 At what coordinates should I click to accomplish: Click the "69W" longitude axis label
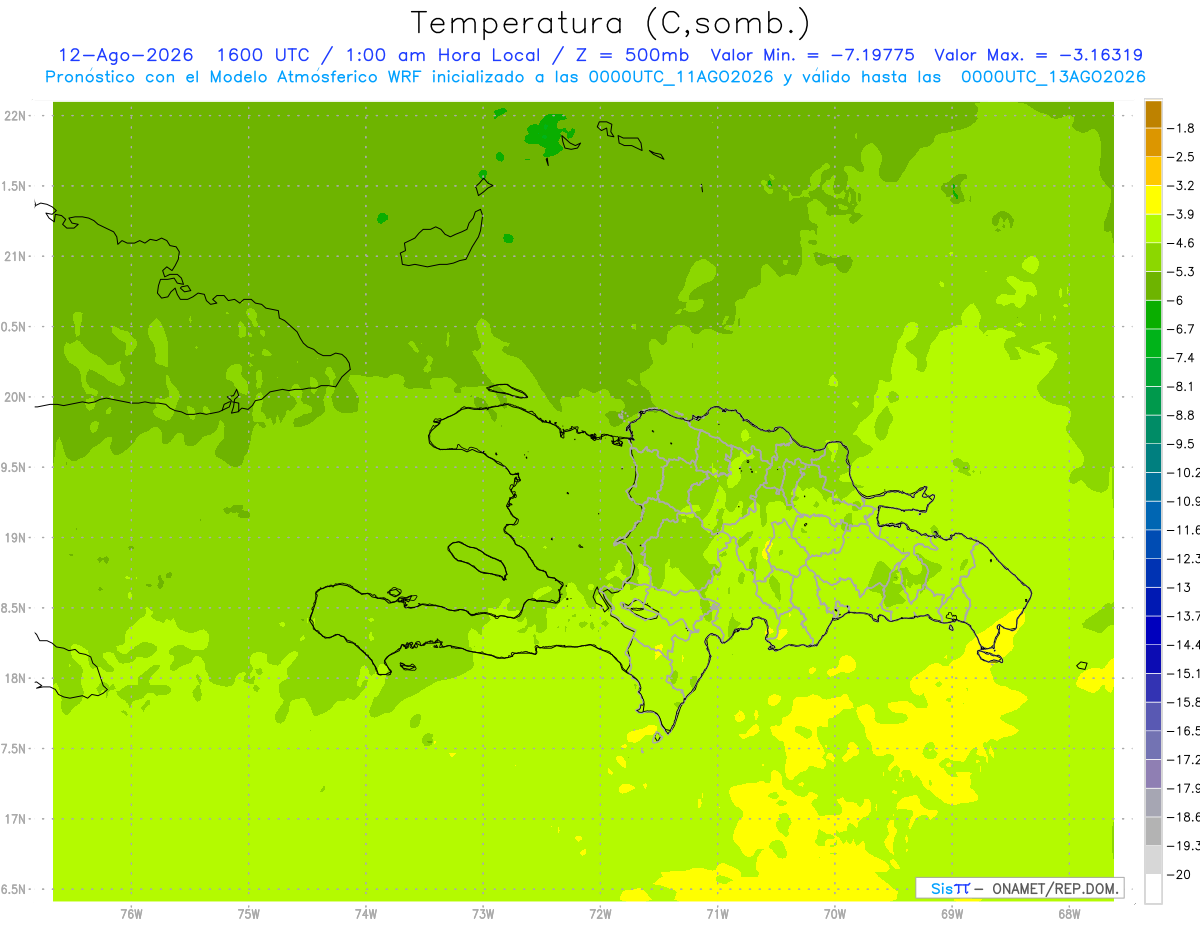952,914
